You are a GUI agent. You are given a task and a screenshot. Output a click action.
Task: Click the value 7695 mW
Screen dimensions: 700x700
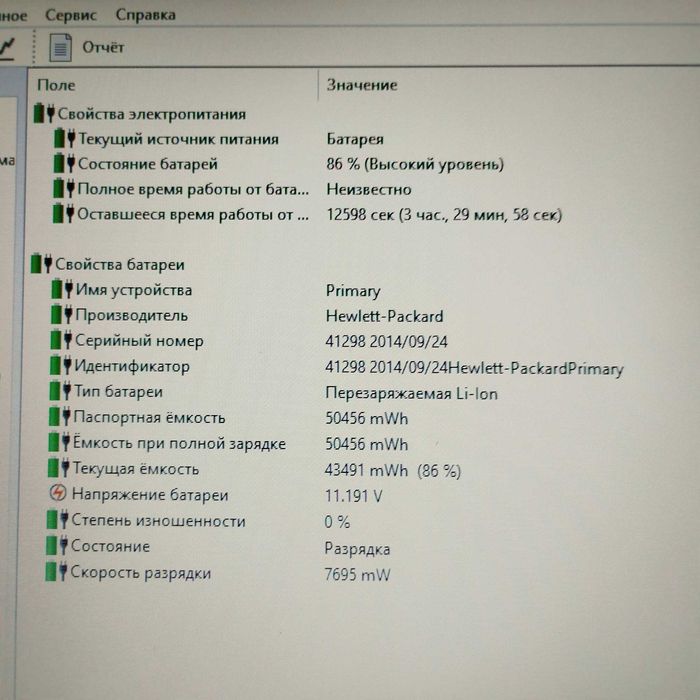point(357,575)
